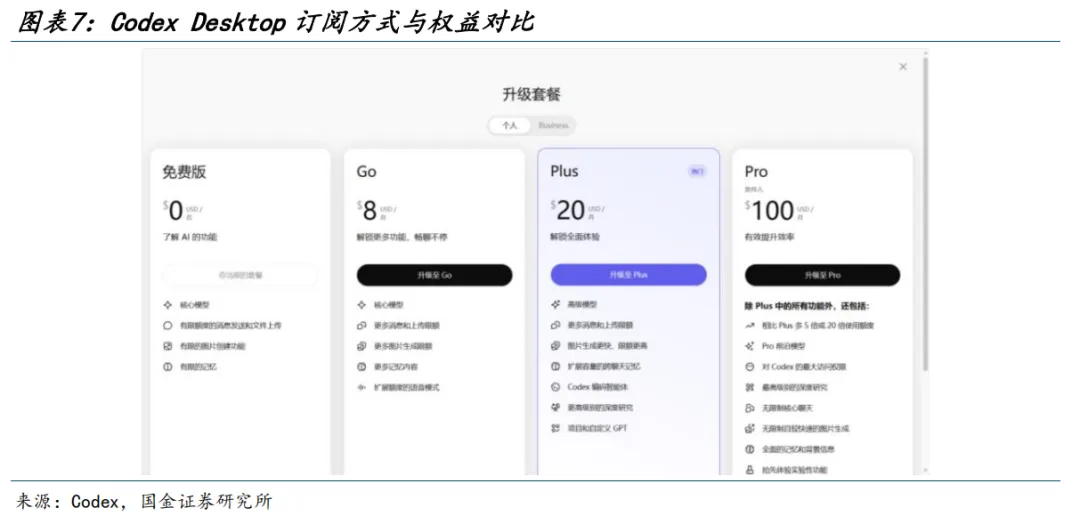Click the 高级模型 feature text in Plus
The image size is (1080, 524).
582,304
